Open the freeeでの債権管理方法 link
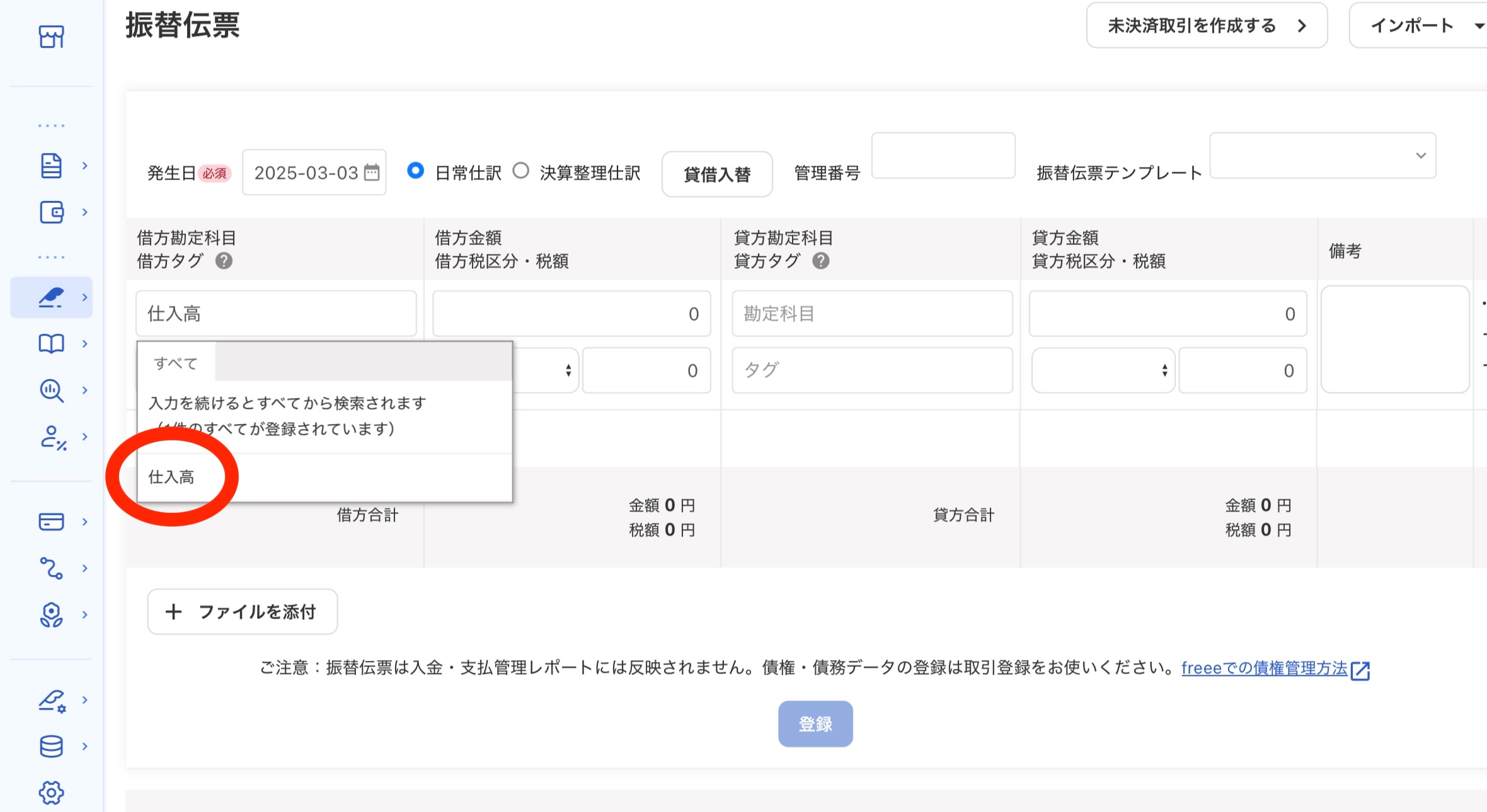Screen dimensions: 1487x812 [x=1265, y=668]
